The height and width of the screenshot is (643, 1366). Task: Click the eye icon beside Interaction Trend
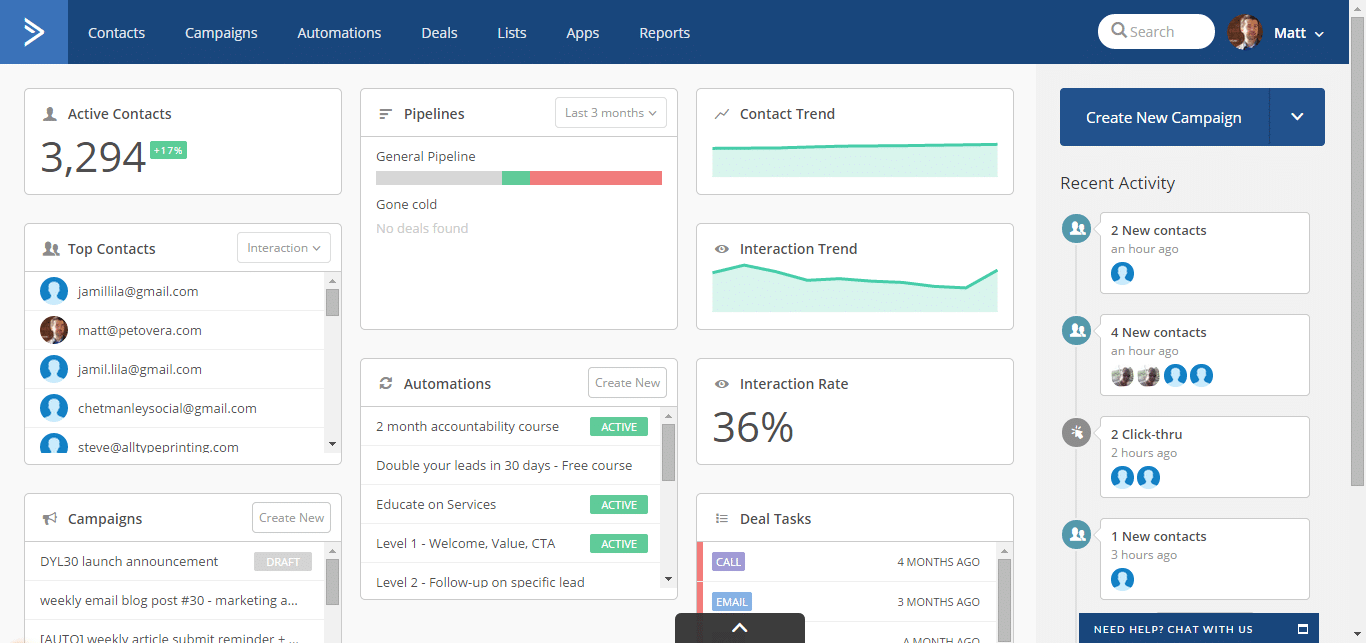722,249
